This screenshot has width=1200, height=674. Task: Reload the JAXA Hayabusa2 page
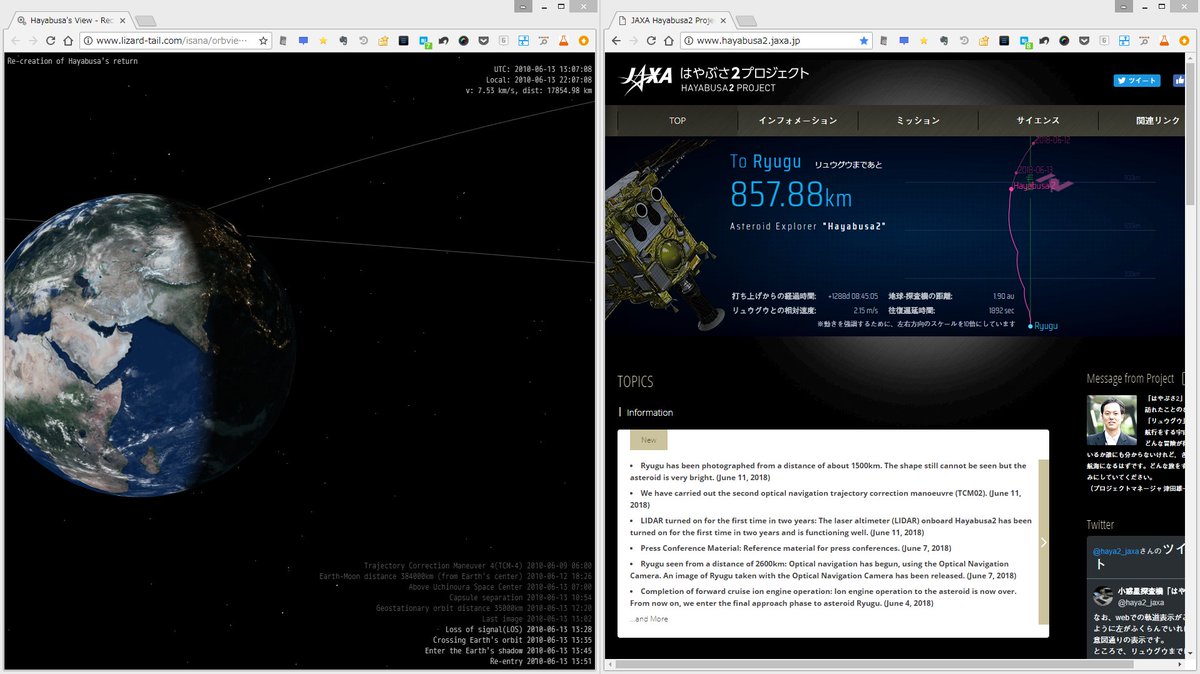click(651, 41)
